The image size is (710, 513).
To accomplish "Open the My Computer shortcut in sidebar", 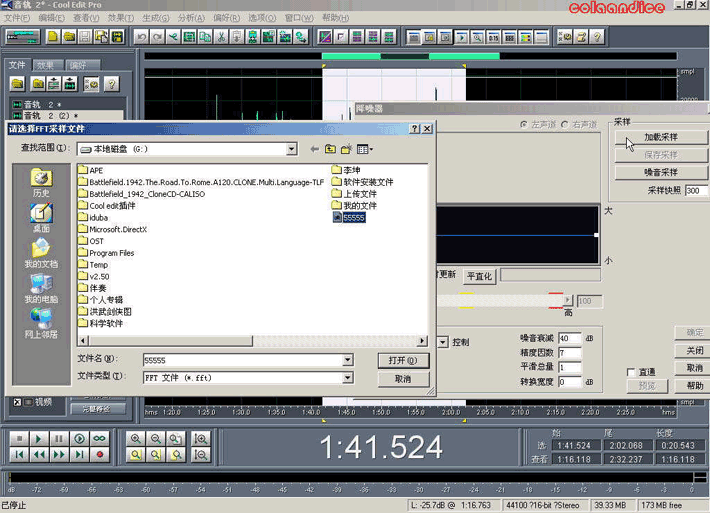I will (x=41, y=287).
